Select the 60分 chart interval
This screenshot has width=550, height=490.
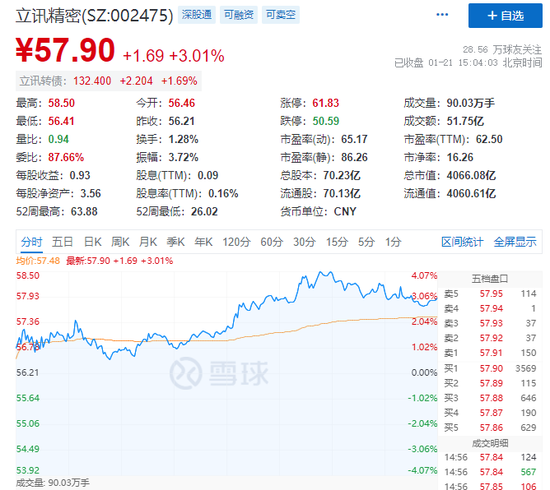tap(271, 242)
